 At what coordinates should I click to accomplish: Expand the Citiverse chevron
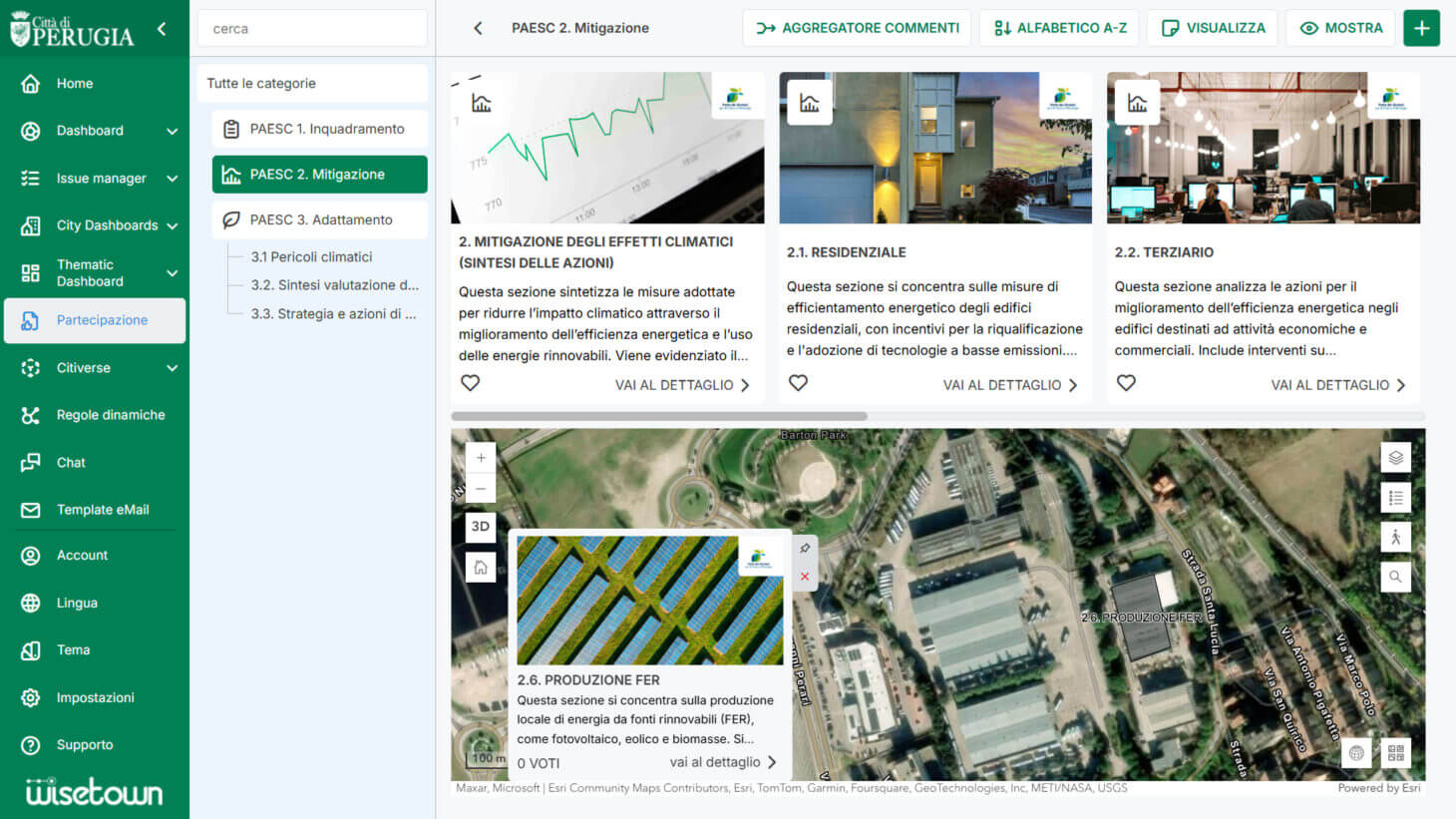172,368
